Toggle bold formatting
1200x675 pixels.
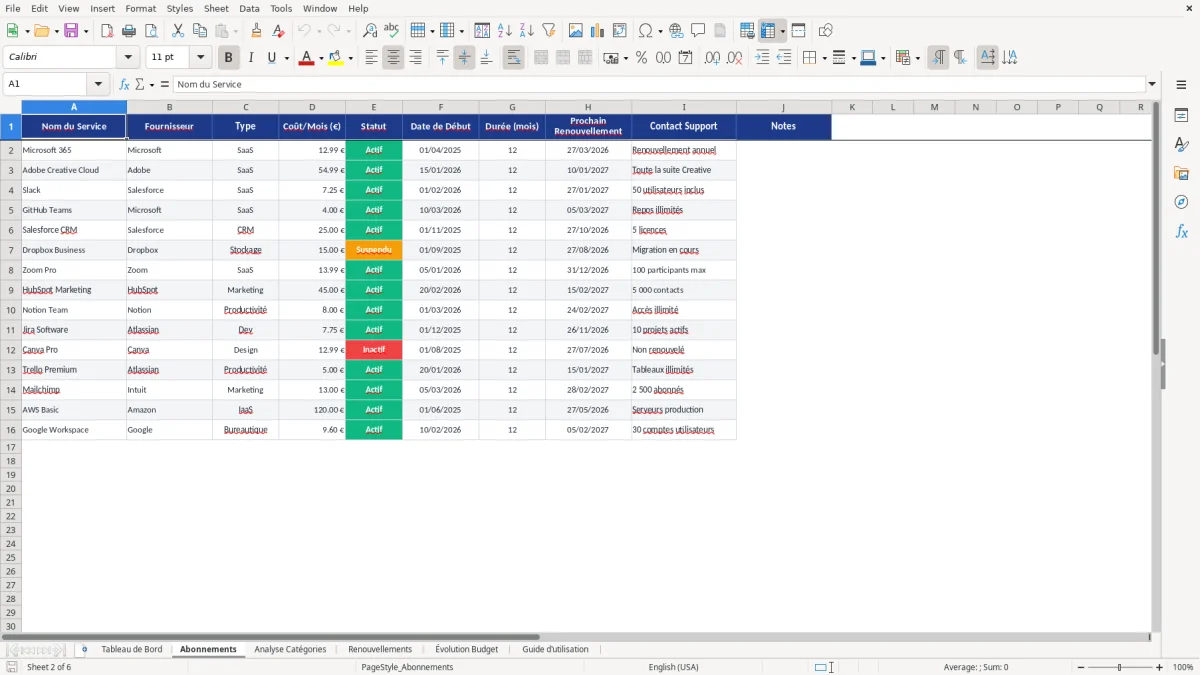(x=228, y=57)
